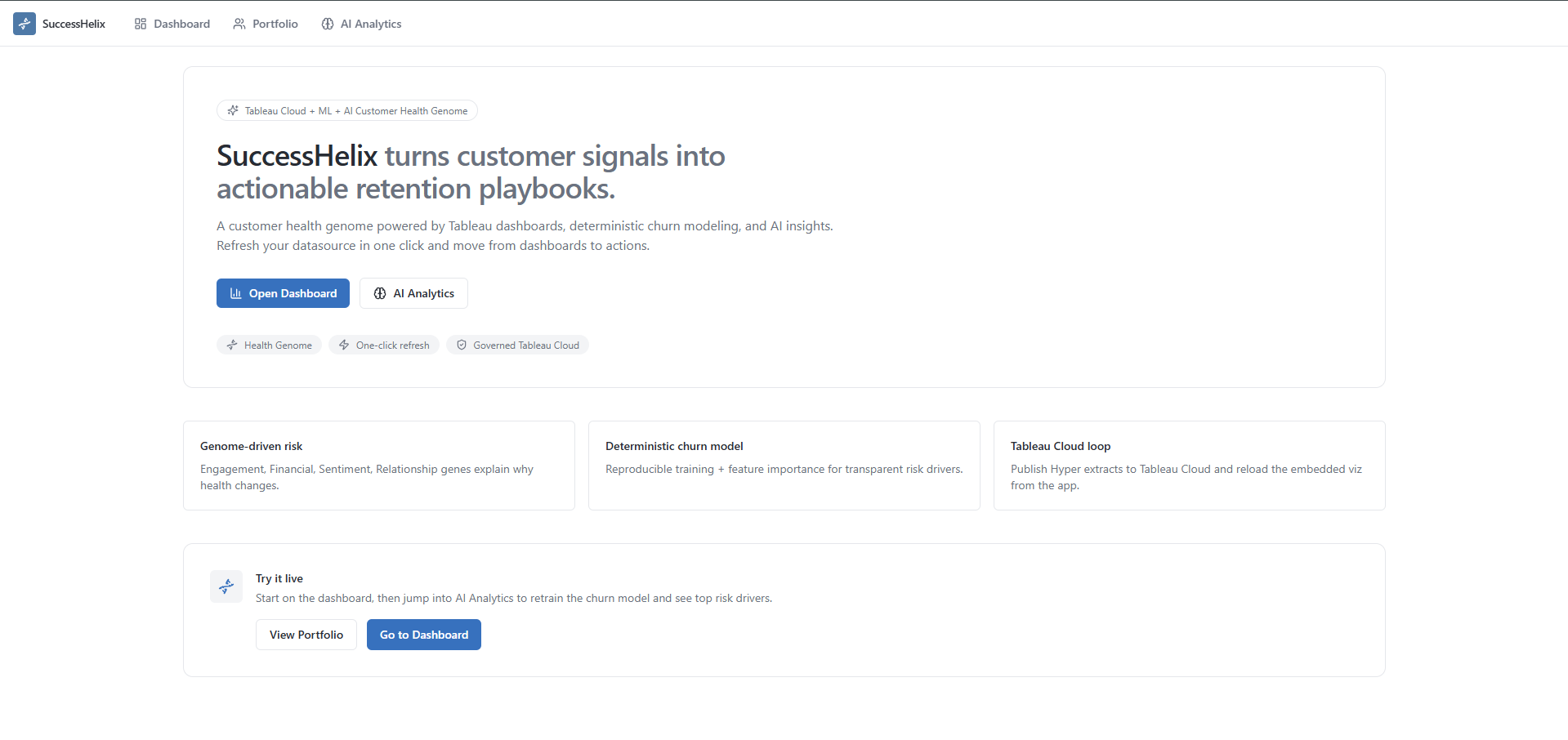Image resolution: width=1568 pixels, height=740 pixels.
Task: Click the blue Open Dashboard button
Action: click(x=283, y=293)
